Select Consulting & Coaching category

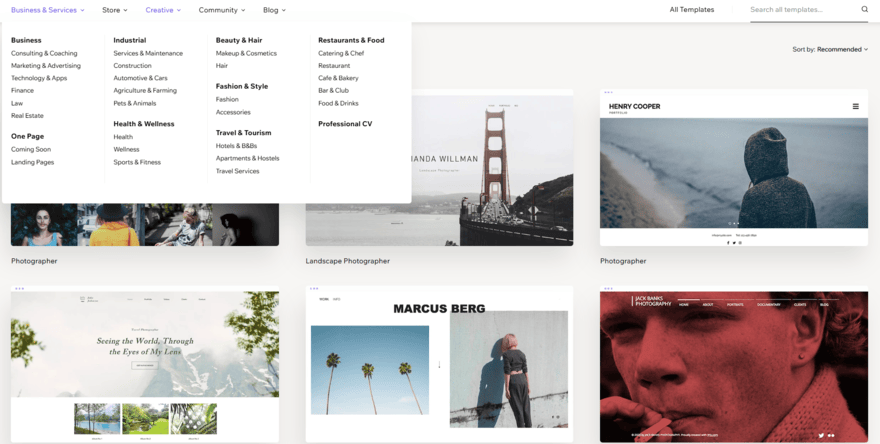coord(44,53)
